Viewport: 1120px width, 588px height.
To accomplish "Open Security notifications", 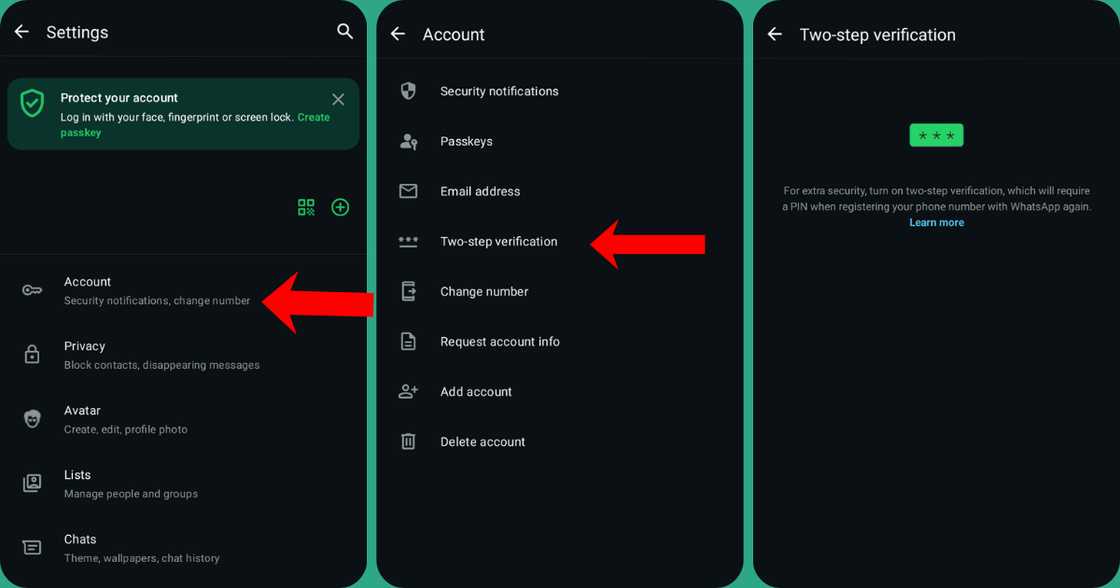I will pos(499,91).
